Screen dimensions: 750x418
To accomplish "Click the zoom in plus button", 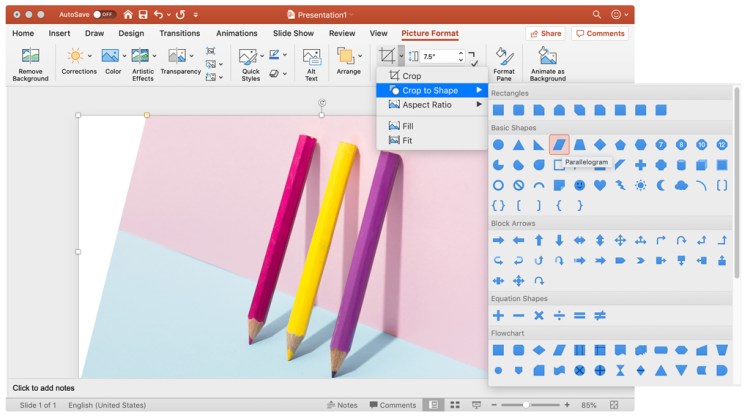I will (x=567, y=405).
